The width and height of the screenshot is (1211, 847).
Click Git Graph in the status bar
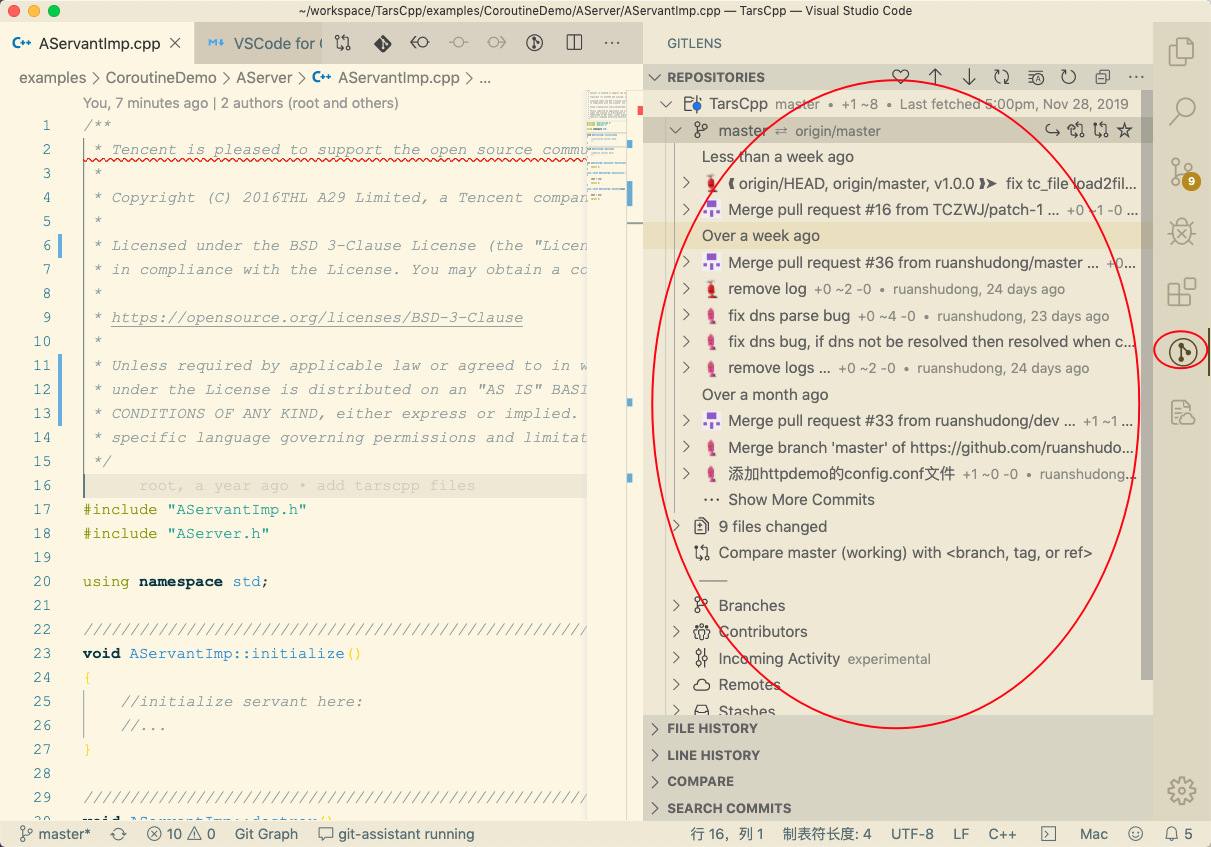click(x=266, y=834)
